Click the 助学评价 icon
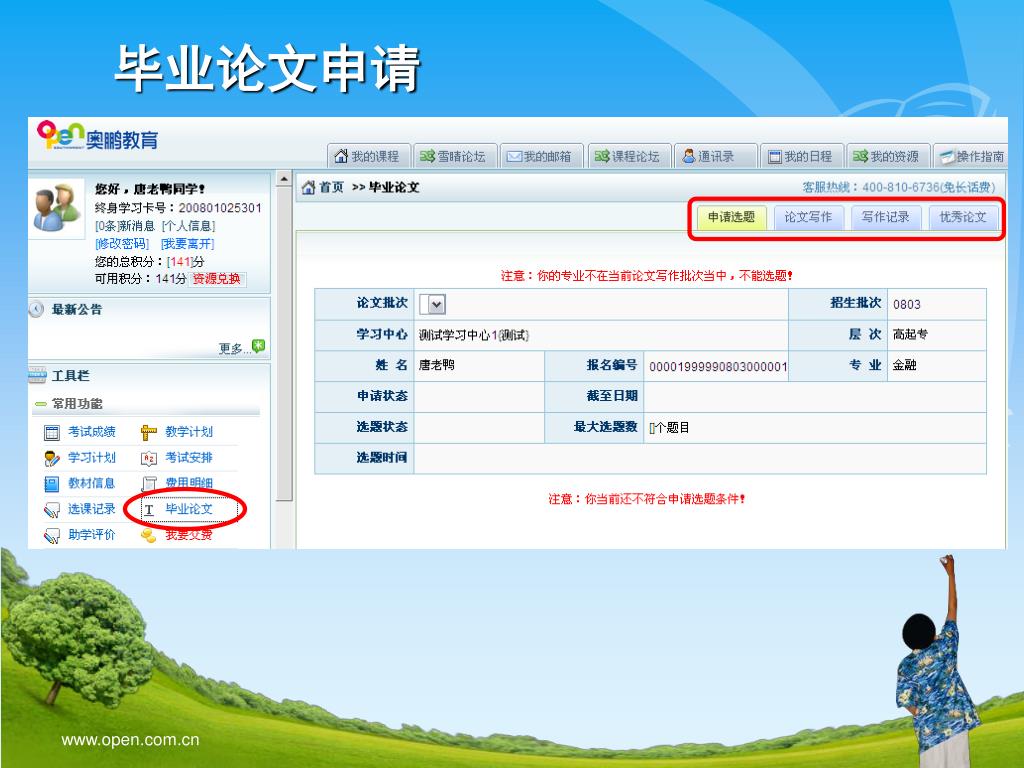This screenshot has height=768, width=1024. point(52,536)
